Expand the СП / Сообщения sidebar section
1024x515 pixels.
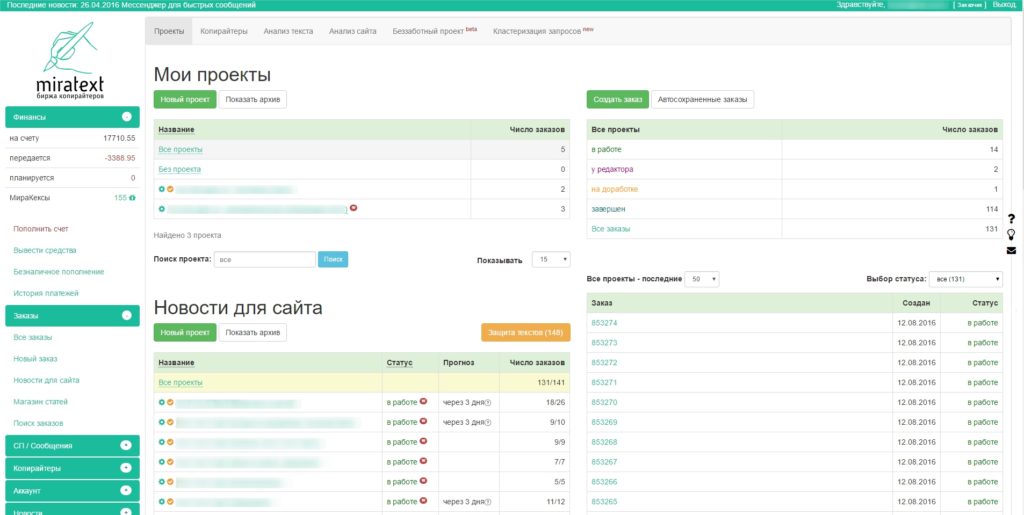tap(127, 446)
